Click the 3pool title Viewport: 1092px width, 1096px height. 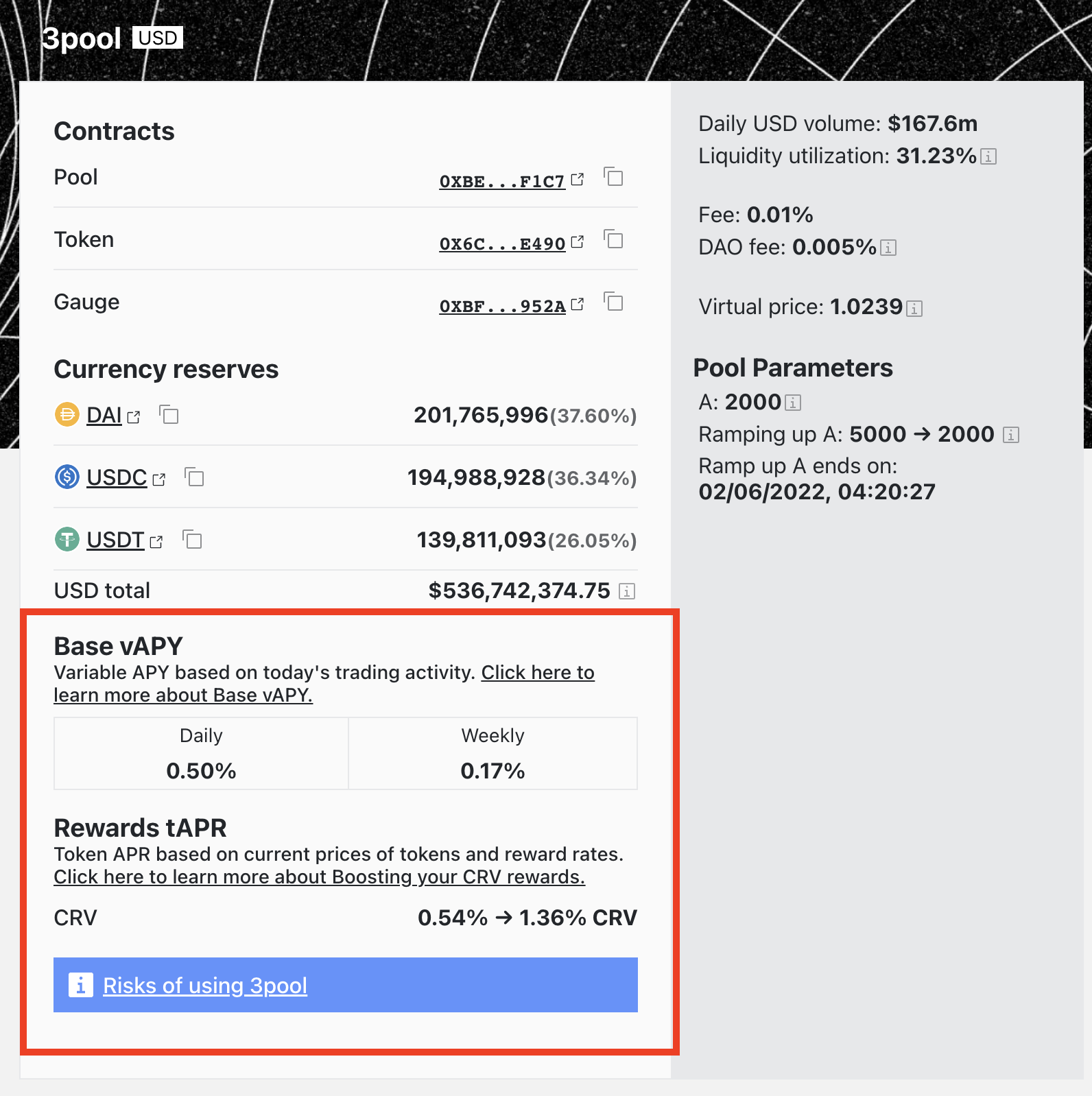[x=82, y=38]
